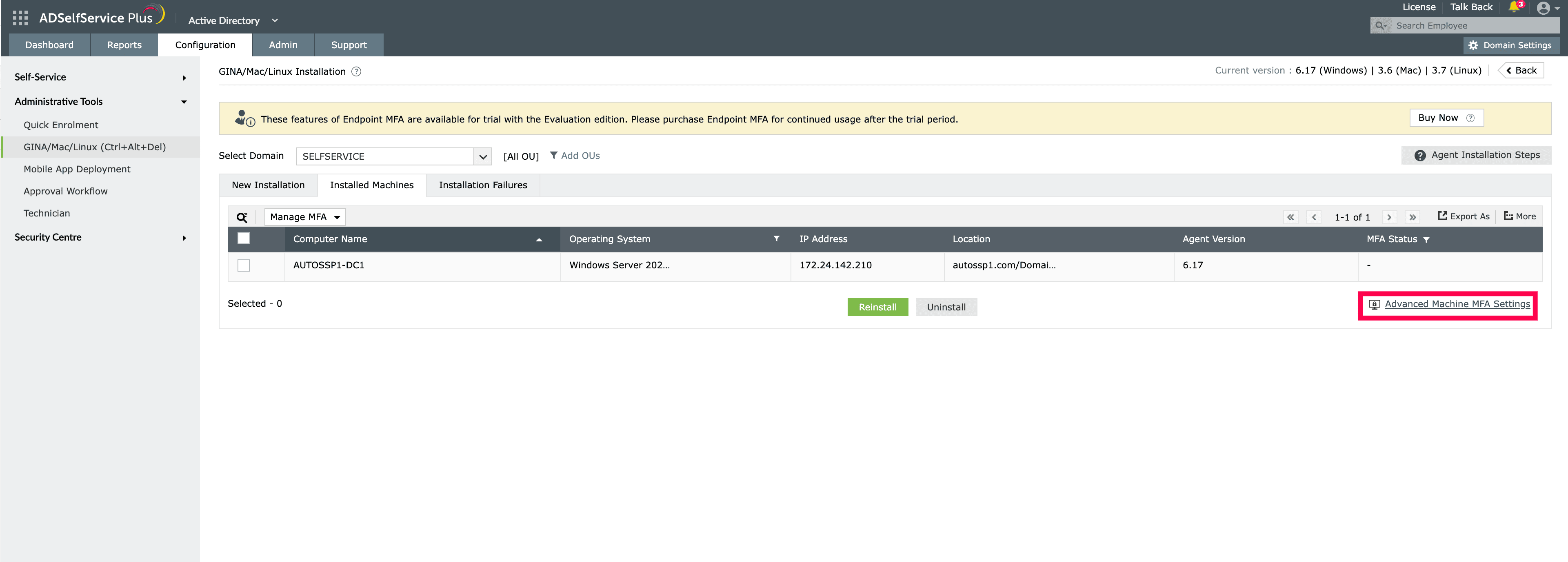Screen dimensions: 1568x562
Task: Click the Search Employee magnifier icon
Action: click(1381, 26)
